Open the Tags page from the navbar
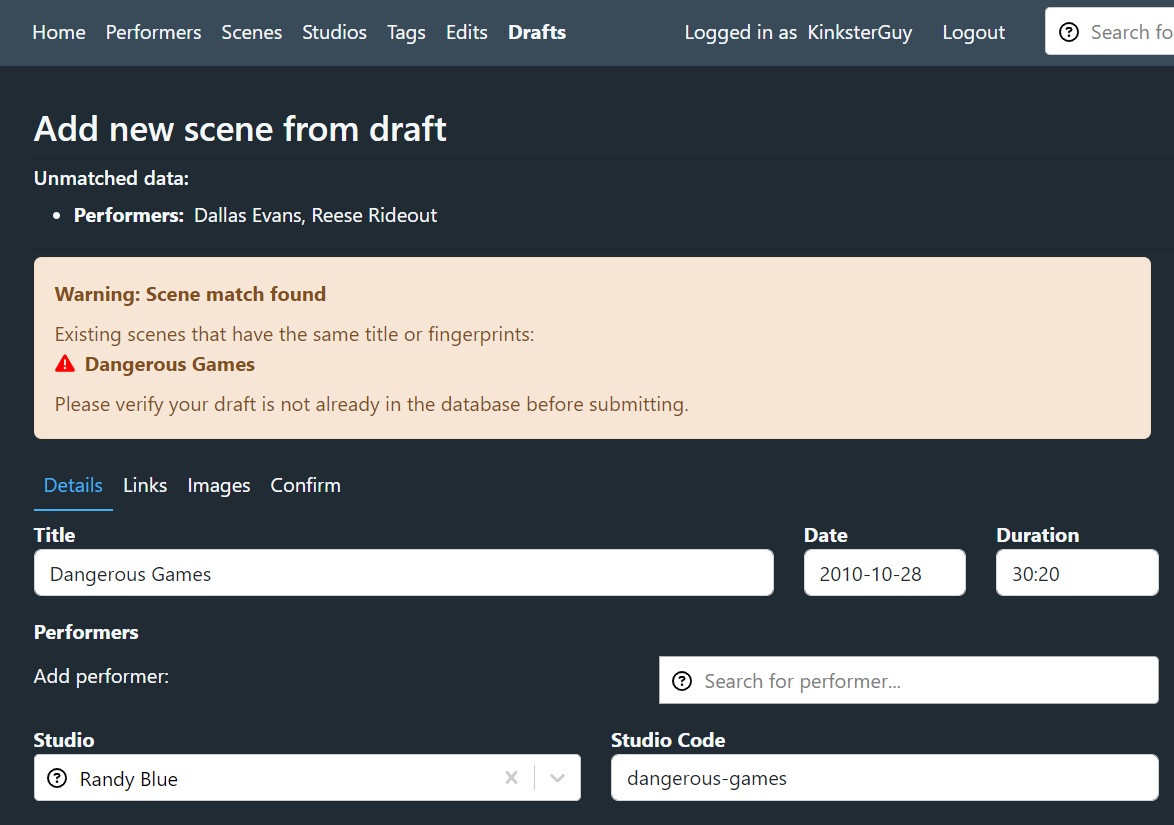Viewport: 1174px width, 825px height. (406, 32)
